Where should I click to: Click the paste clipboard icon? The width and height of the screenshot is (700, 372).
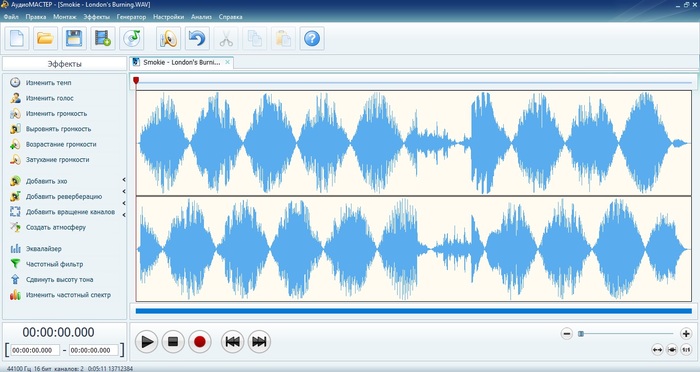283,38
